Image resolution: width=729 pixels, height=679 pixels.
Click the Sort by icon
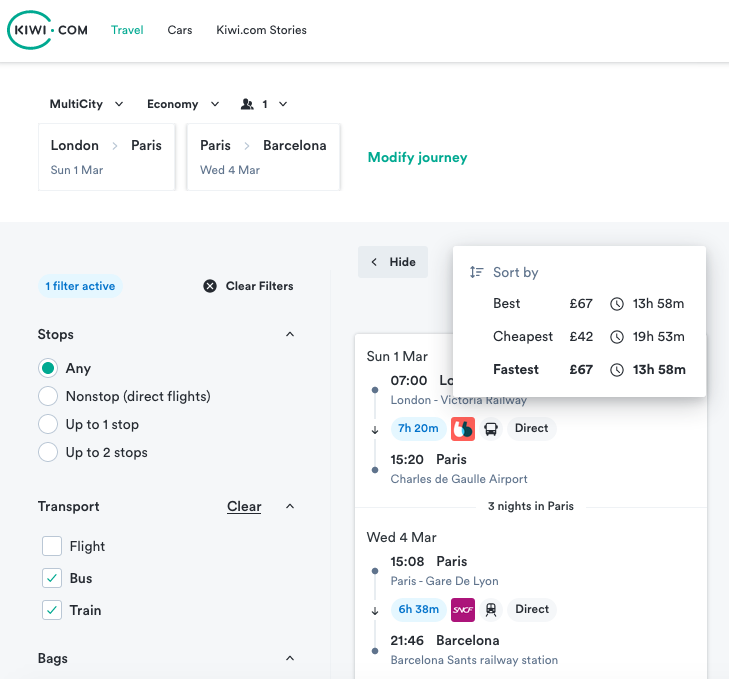[x=477, y=272]
